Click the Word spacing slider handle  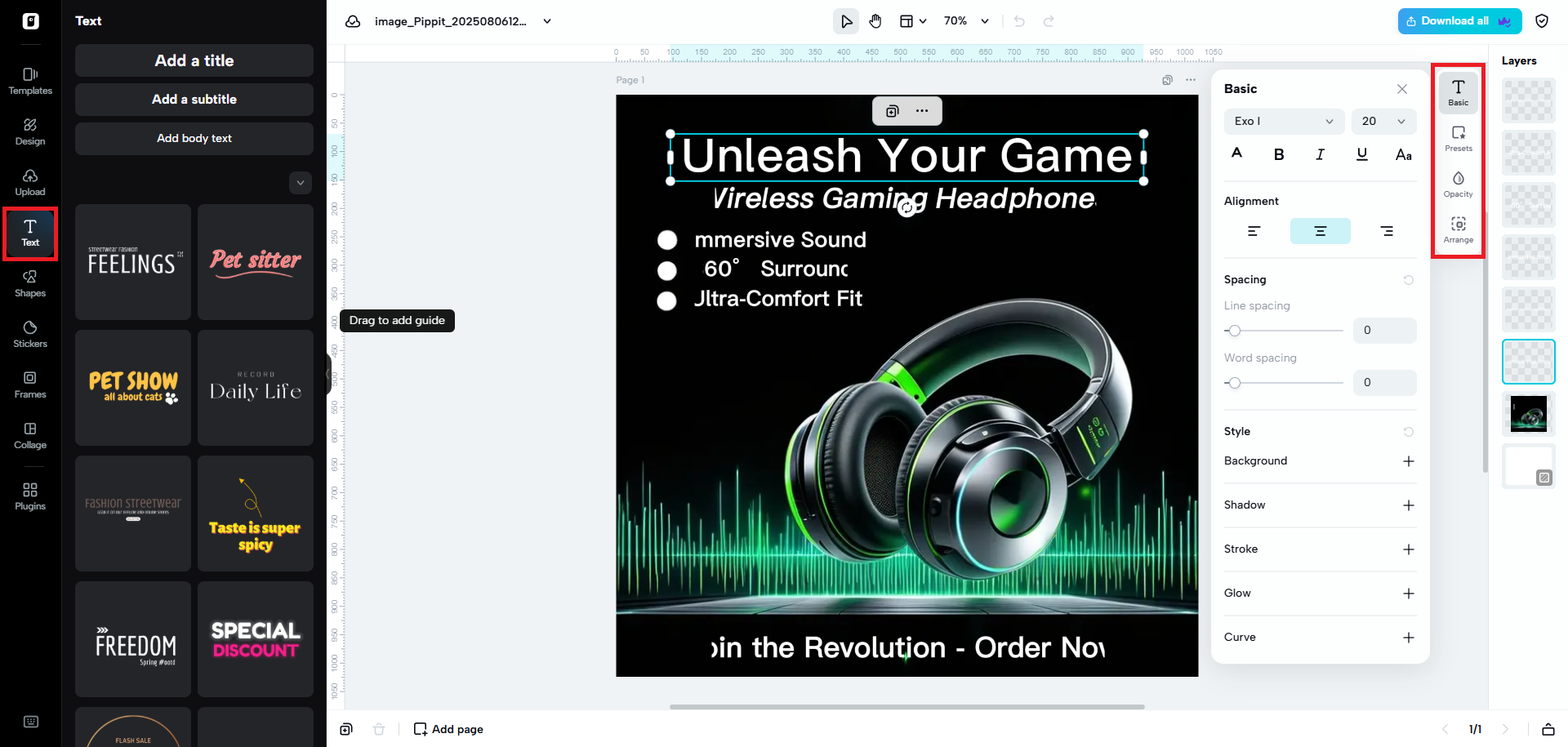tap(1235, 383)
